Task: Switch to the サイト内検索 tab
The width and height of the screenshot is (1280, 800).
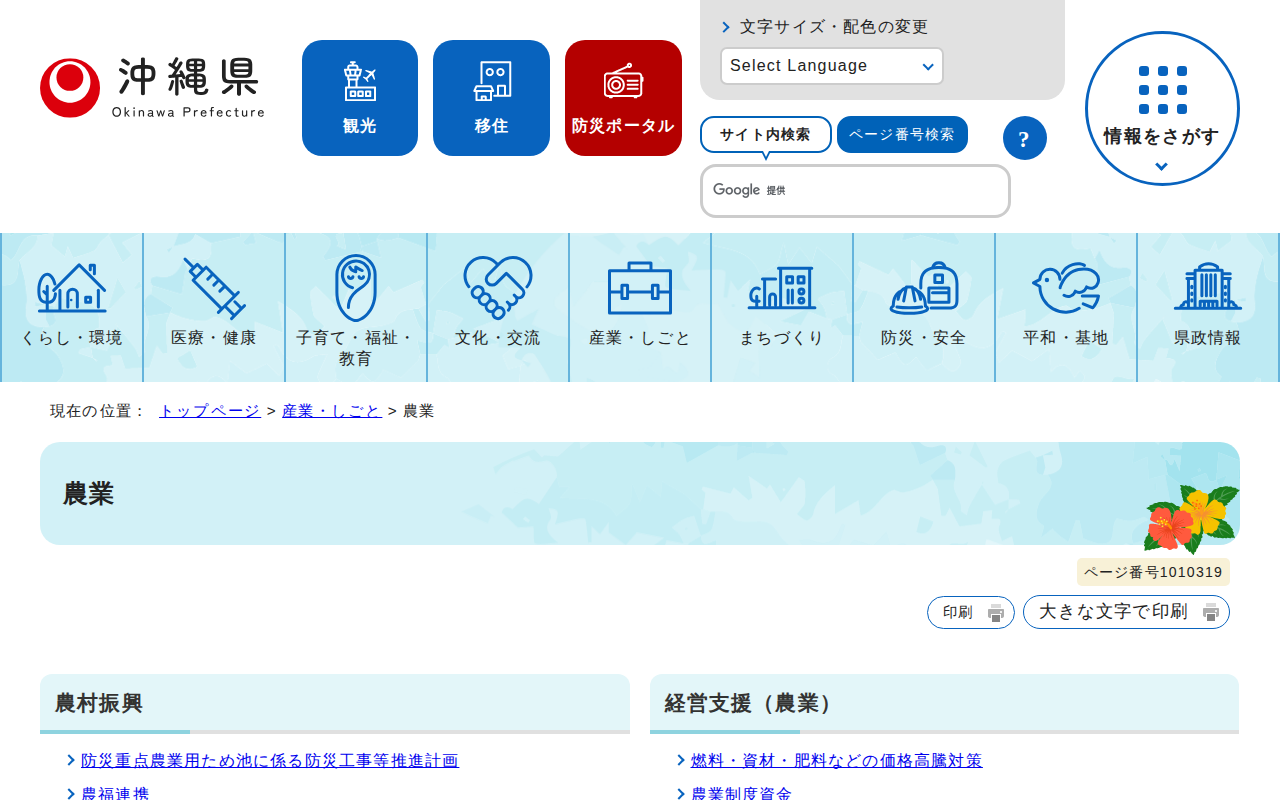Action: pos(765,135)
